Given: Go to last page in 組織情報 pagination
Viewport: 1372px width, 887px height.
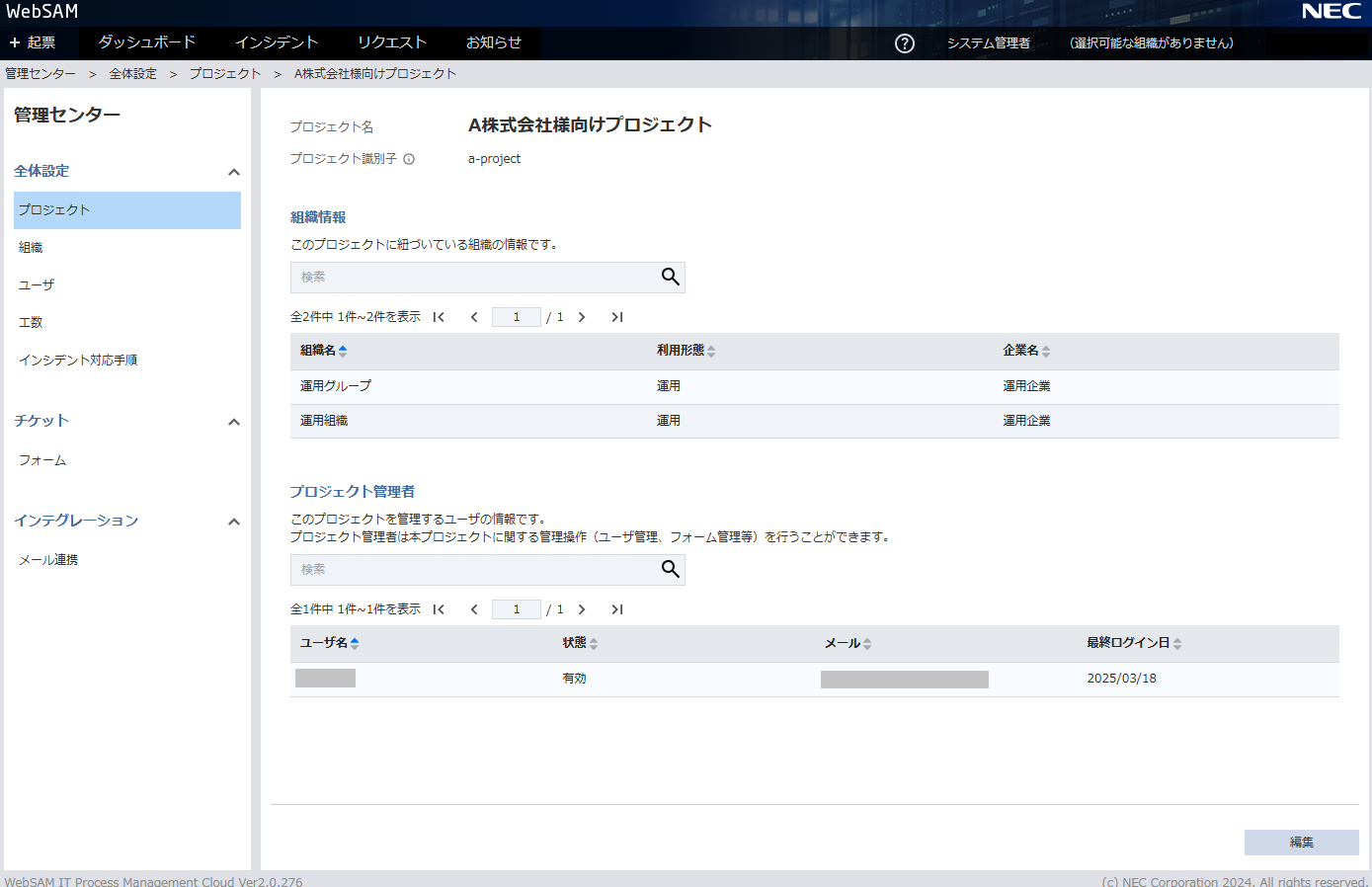Looking at the screenshot, I should (x=617, y=317).
